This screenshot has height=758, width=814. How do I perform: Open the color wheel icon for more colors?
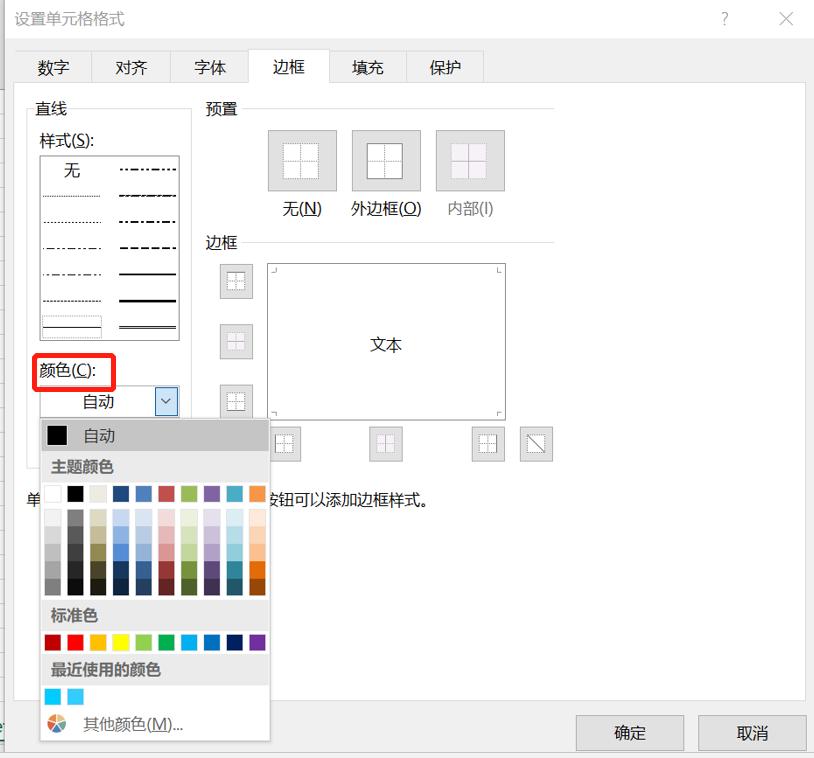pos(57,723)
